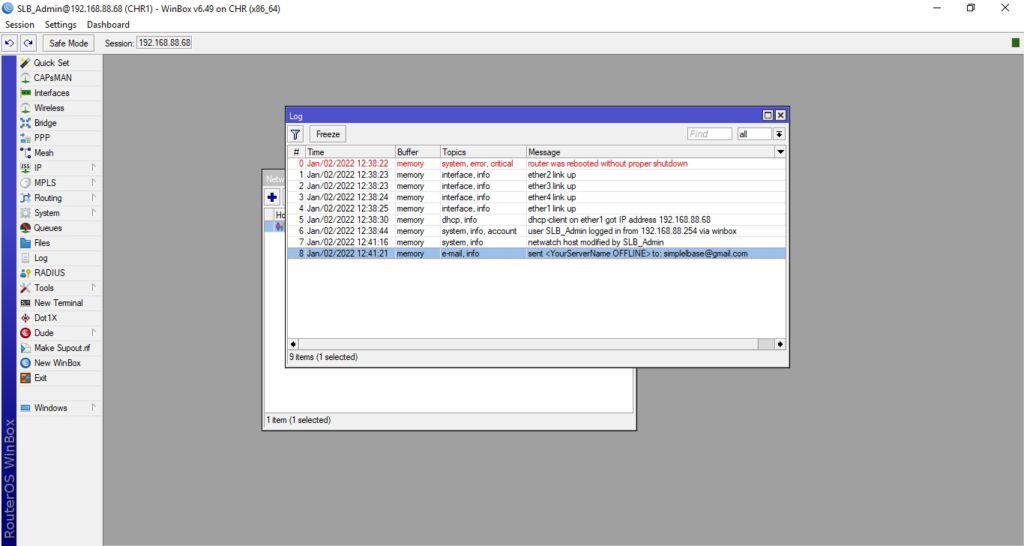This screenshot has width=1024, height=546.
Task: Click the blue plus add button in Netwatch window
Action: (x=272, y=197)
